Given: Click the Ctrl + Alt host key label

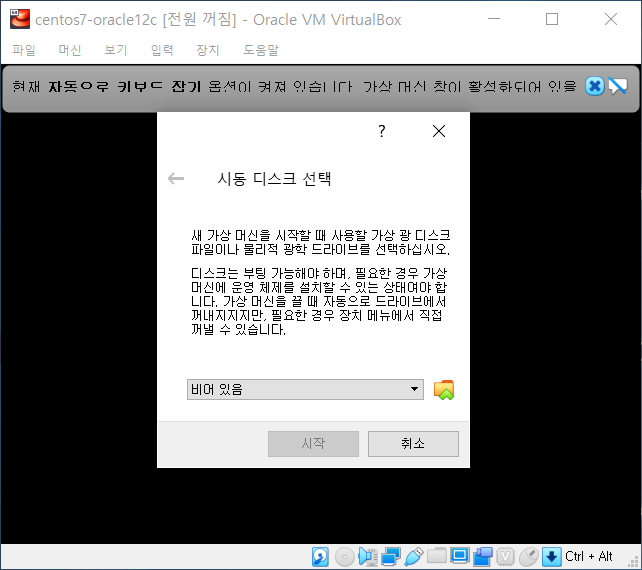Looking at the screenshot, I should (x=588, y=556).
